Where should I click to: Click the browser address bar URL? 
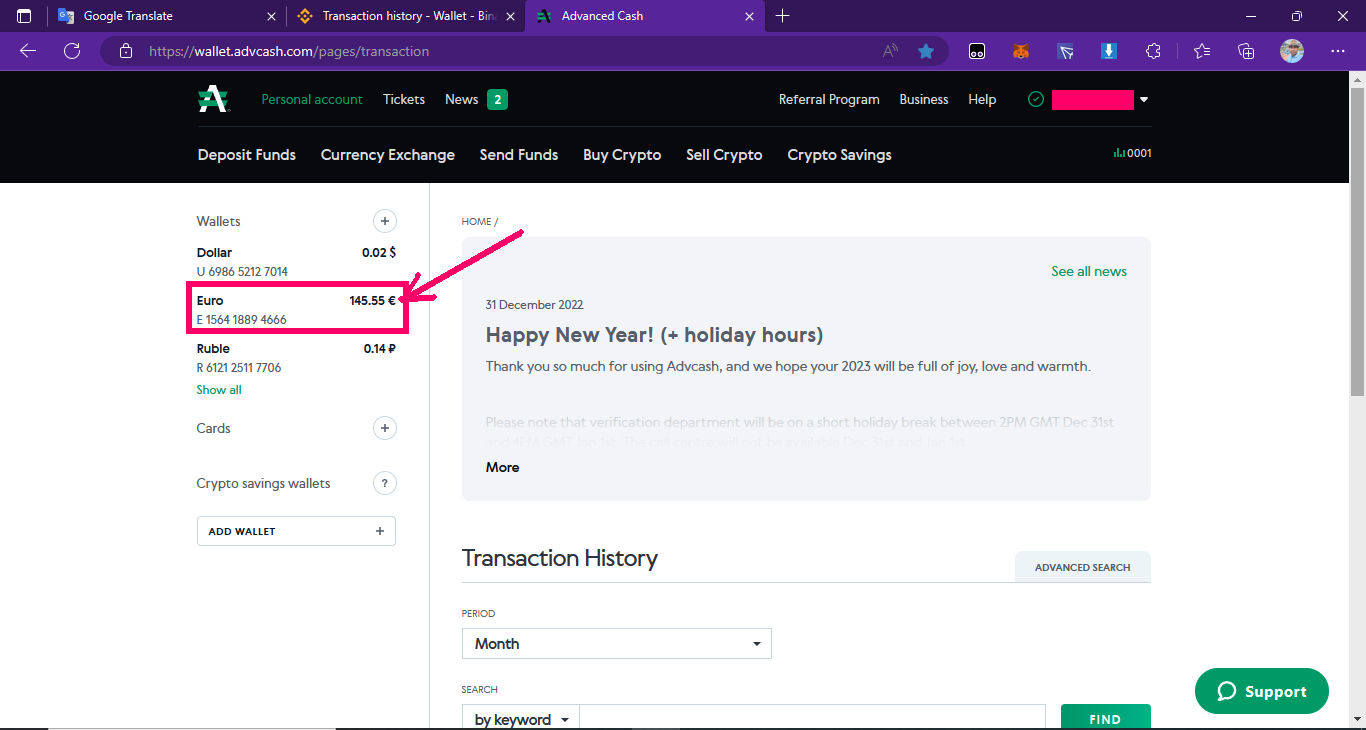coord(289,51)
